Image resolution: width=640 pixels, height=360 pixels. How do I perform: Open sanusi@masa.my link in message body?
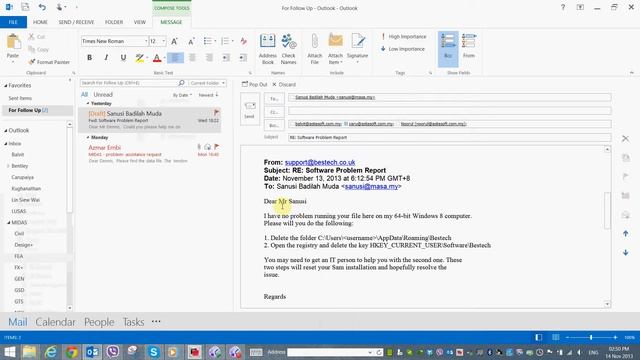click(x=371, y=187)
